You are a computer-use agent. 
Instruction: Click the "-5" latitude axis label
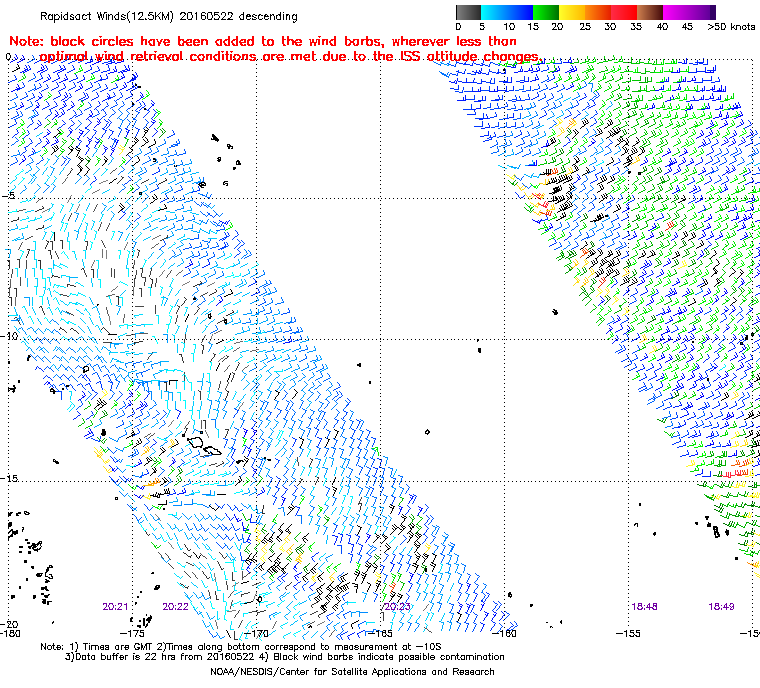[7, 194]
